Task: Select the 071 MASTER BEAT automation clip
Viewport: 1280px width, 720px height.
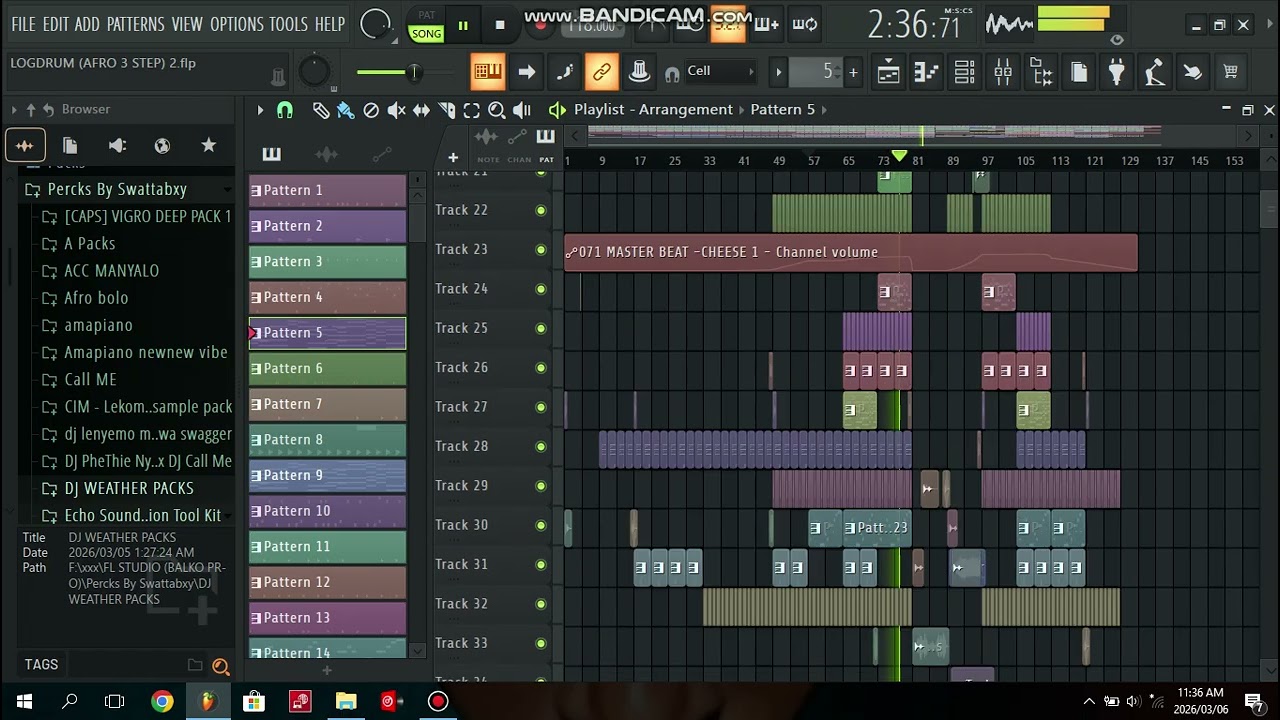Action: click(851, 252)
